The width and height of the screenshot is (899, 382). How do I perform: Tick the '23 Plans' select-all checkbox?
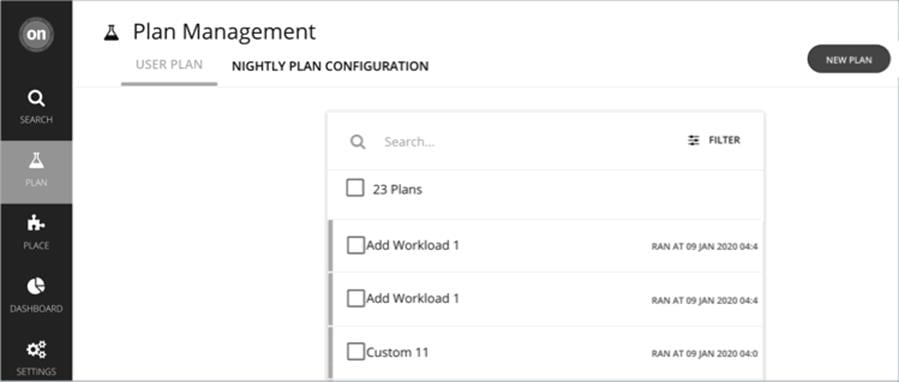click(x=355, y=188)
